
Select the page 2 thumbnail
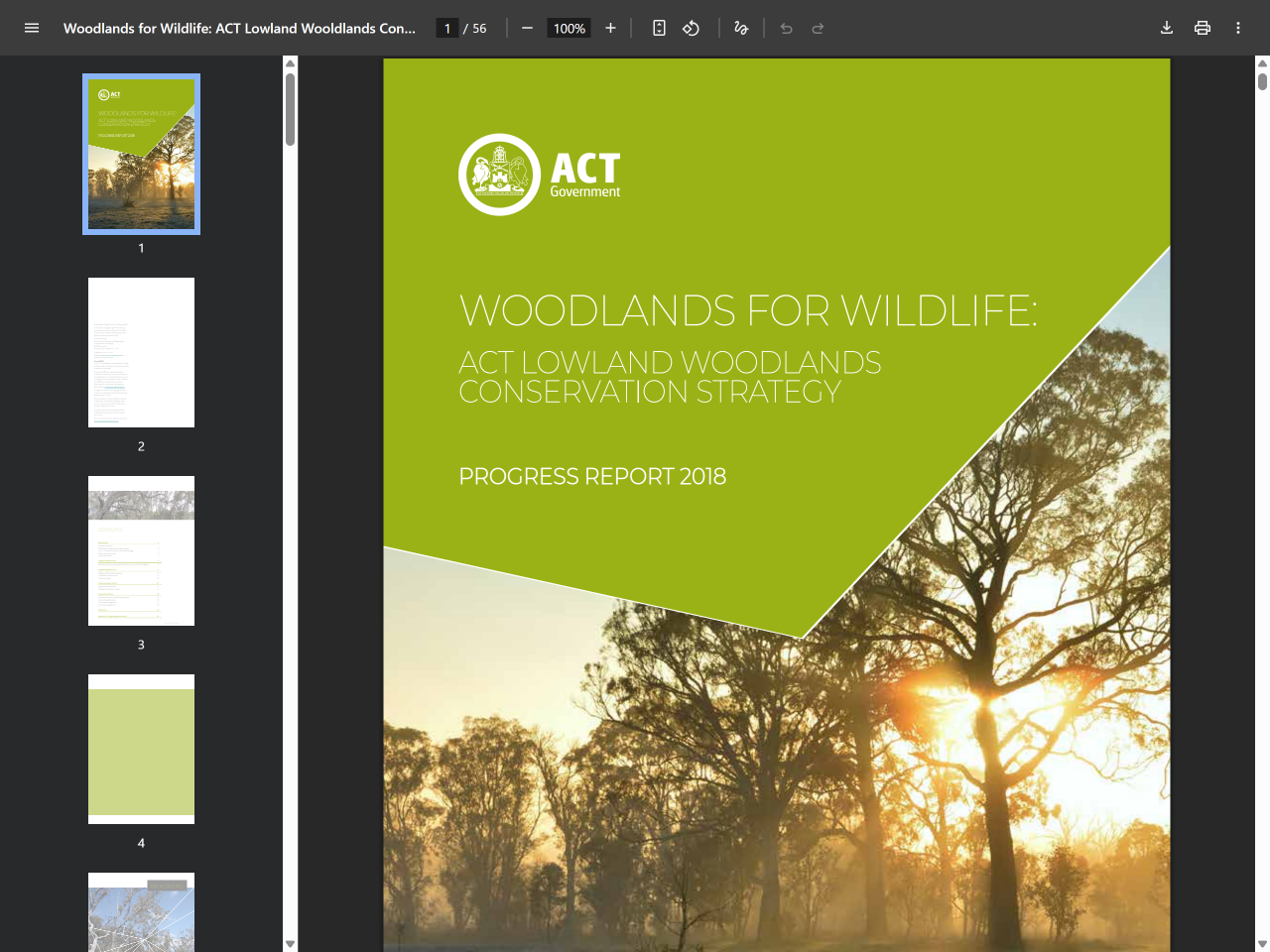click(x=141, y=352)
